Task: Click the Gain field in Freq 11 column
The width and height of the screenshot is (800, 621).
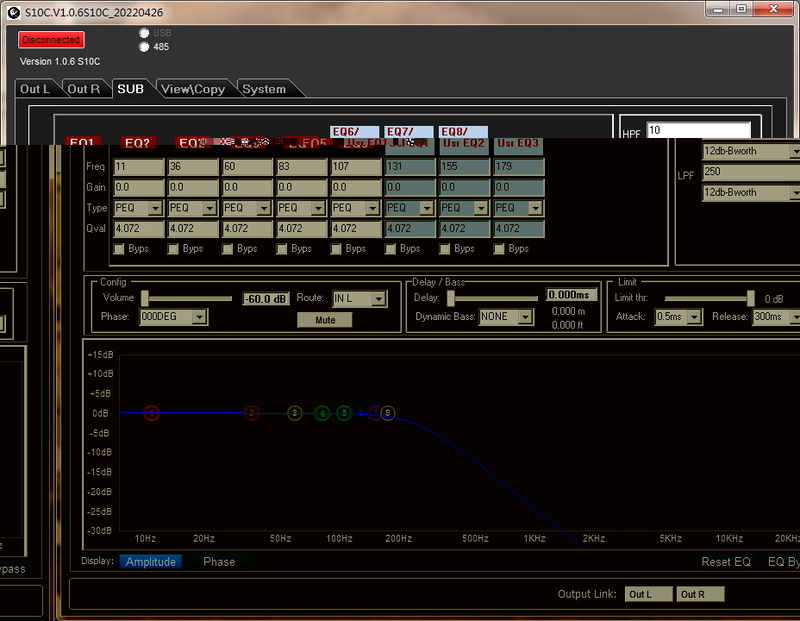Action: [x=139, y=188]
